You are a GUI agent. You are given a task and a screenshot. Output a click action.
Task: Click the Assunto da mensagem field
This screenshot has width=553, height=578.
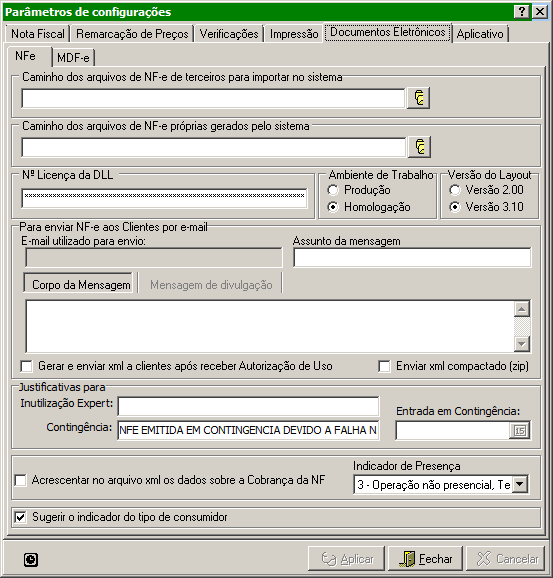tap(412, 257)
